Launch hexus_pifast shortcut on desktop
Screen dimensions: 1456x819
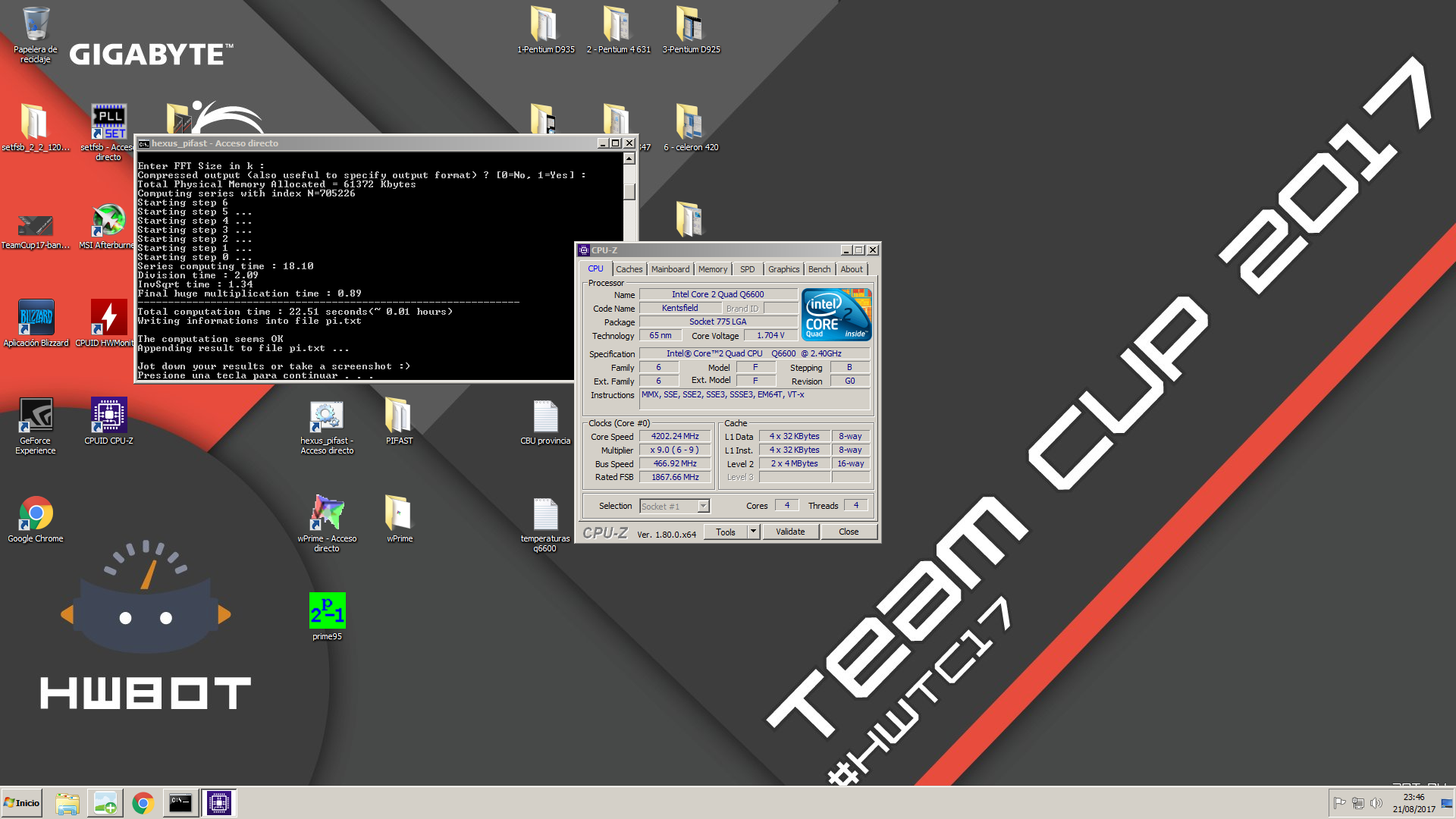point(327,425)
